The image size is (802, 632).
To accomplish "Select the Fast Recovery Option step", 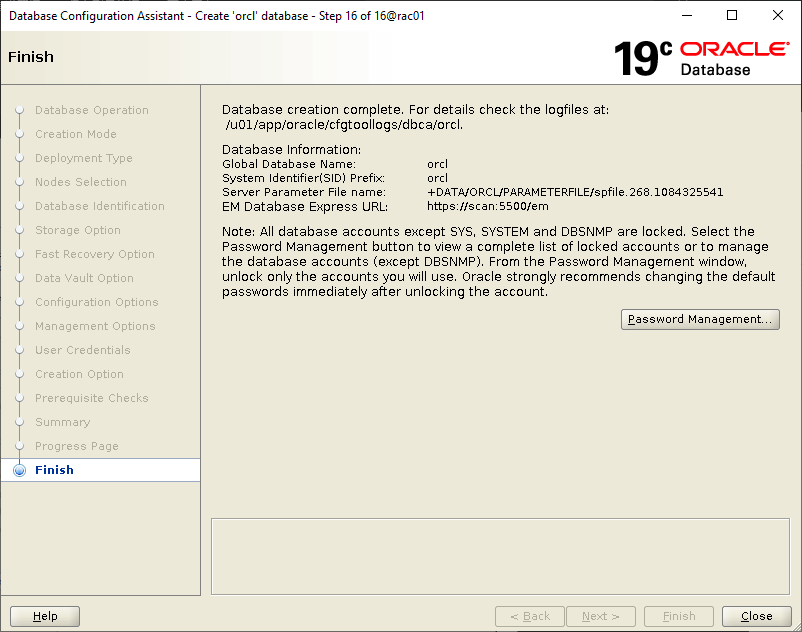I will 95,254.
